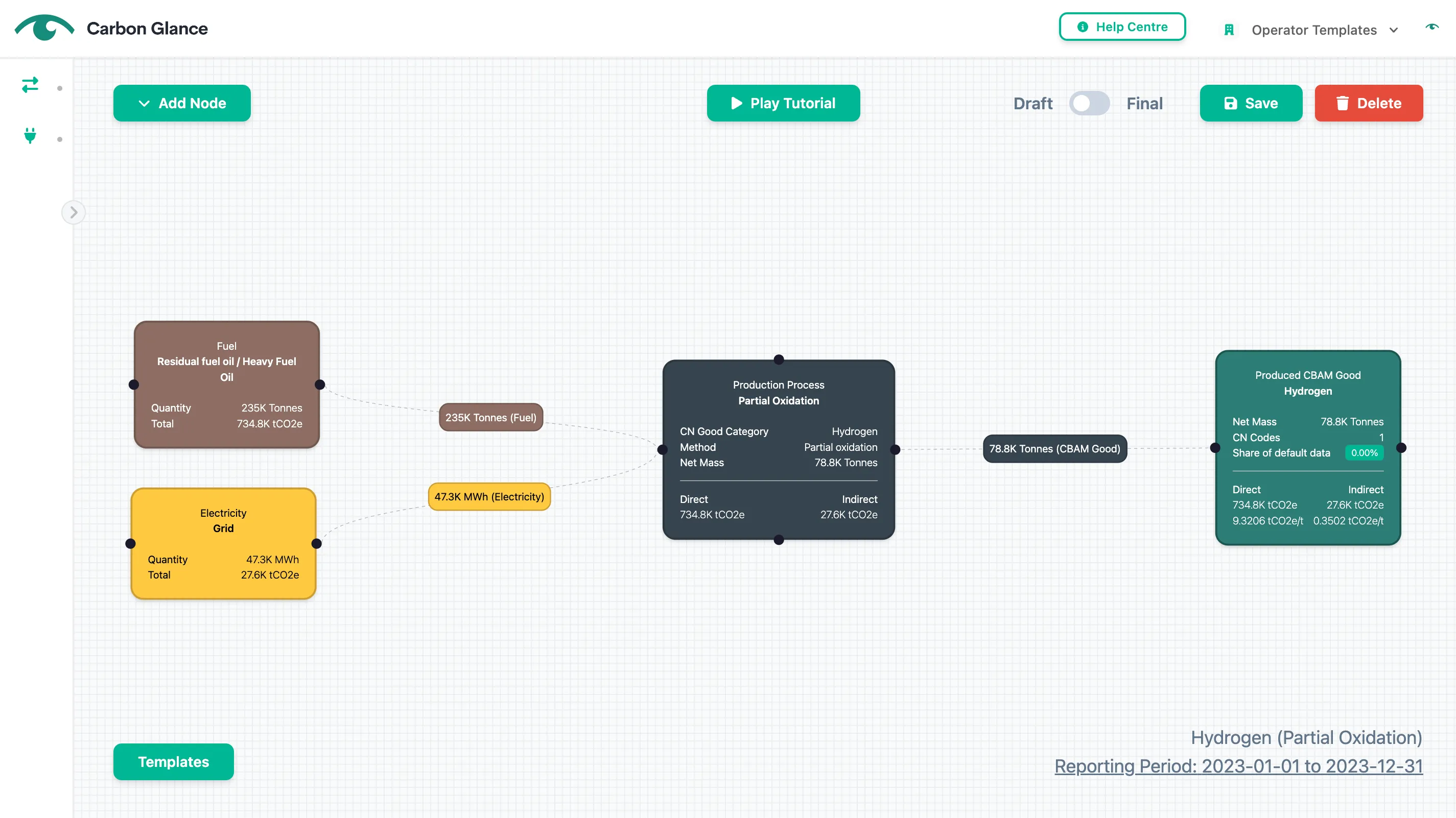Open the Templates button

point(174,761)
